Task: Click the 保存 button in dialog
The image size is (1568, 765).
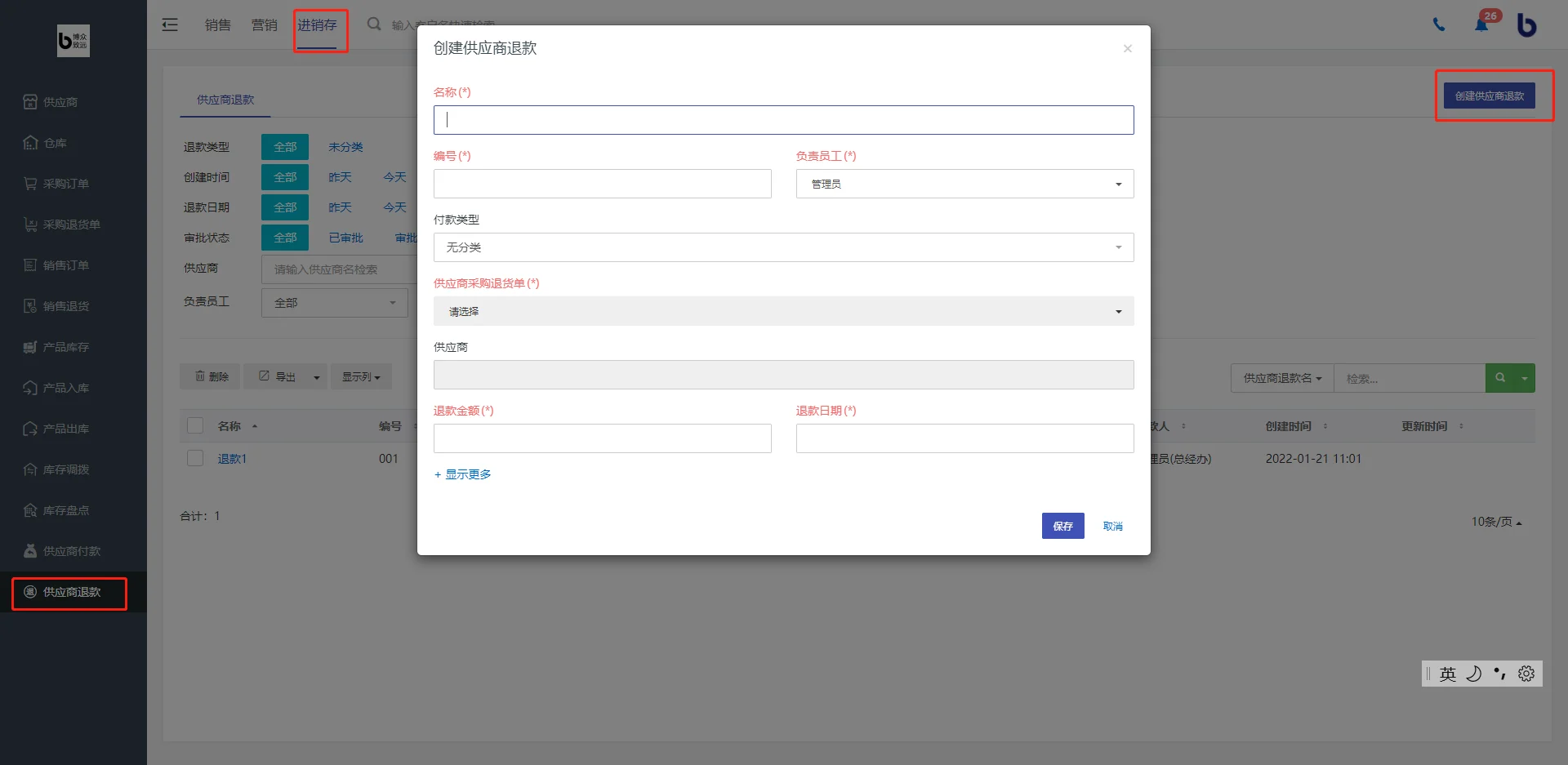Action: click(1062, 526)
